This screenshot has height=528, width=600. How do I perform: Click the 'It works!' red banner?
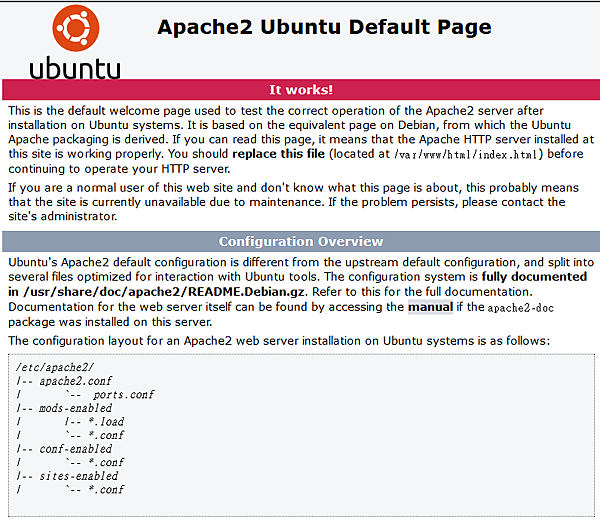301,90
